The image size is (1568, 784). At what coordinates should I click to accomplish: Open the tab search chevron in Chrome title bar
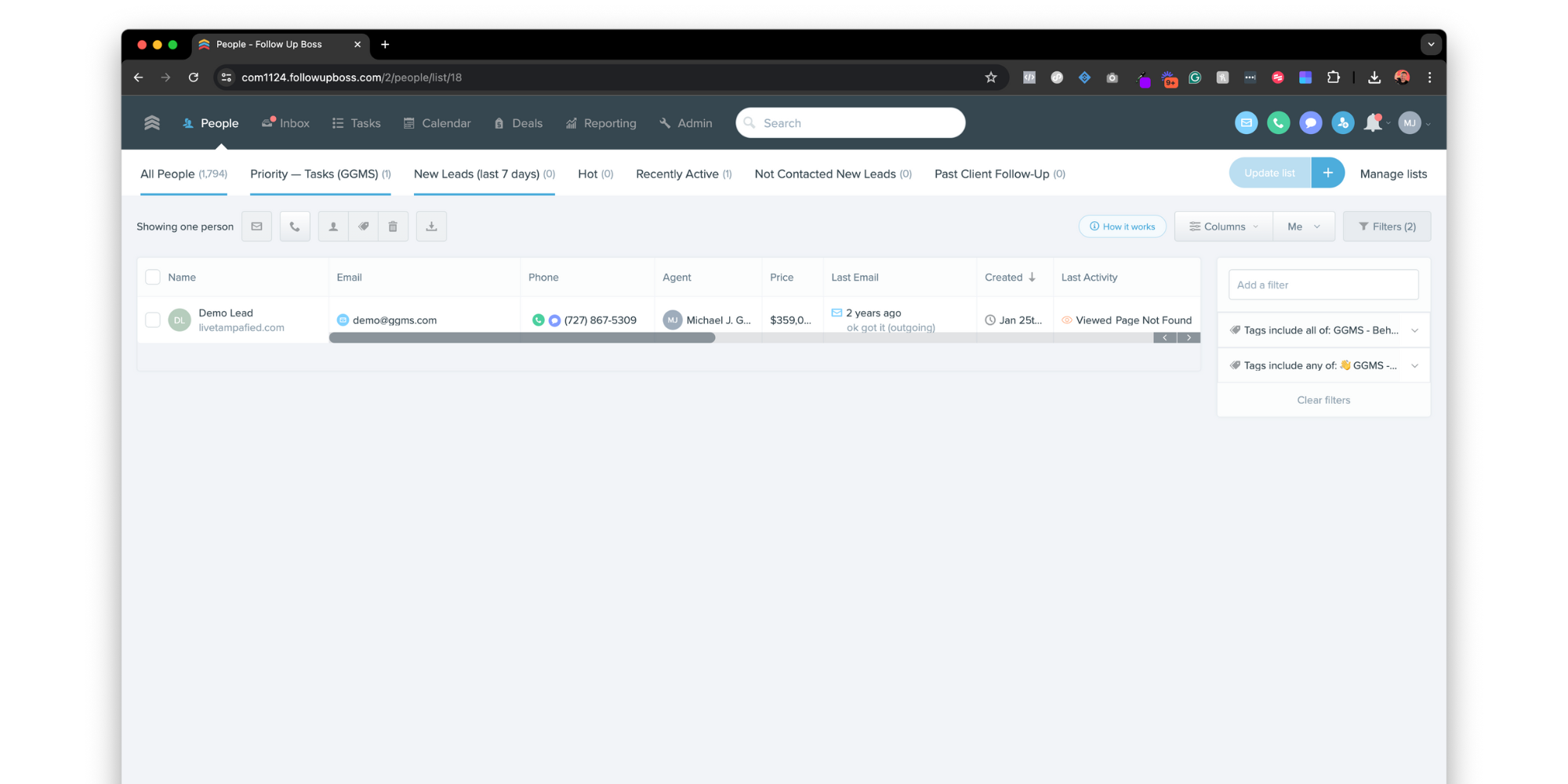click(1431, 45)
